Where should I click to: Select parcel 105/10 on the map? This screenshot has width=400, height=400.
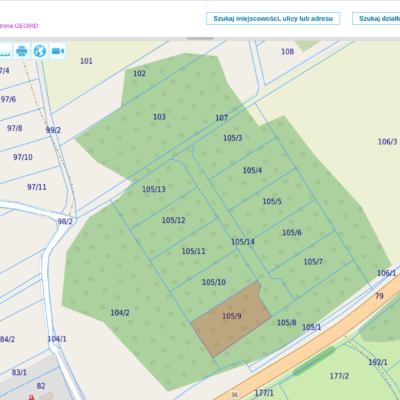pos(214,282)
